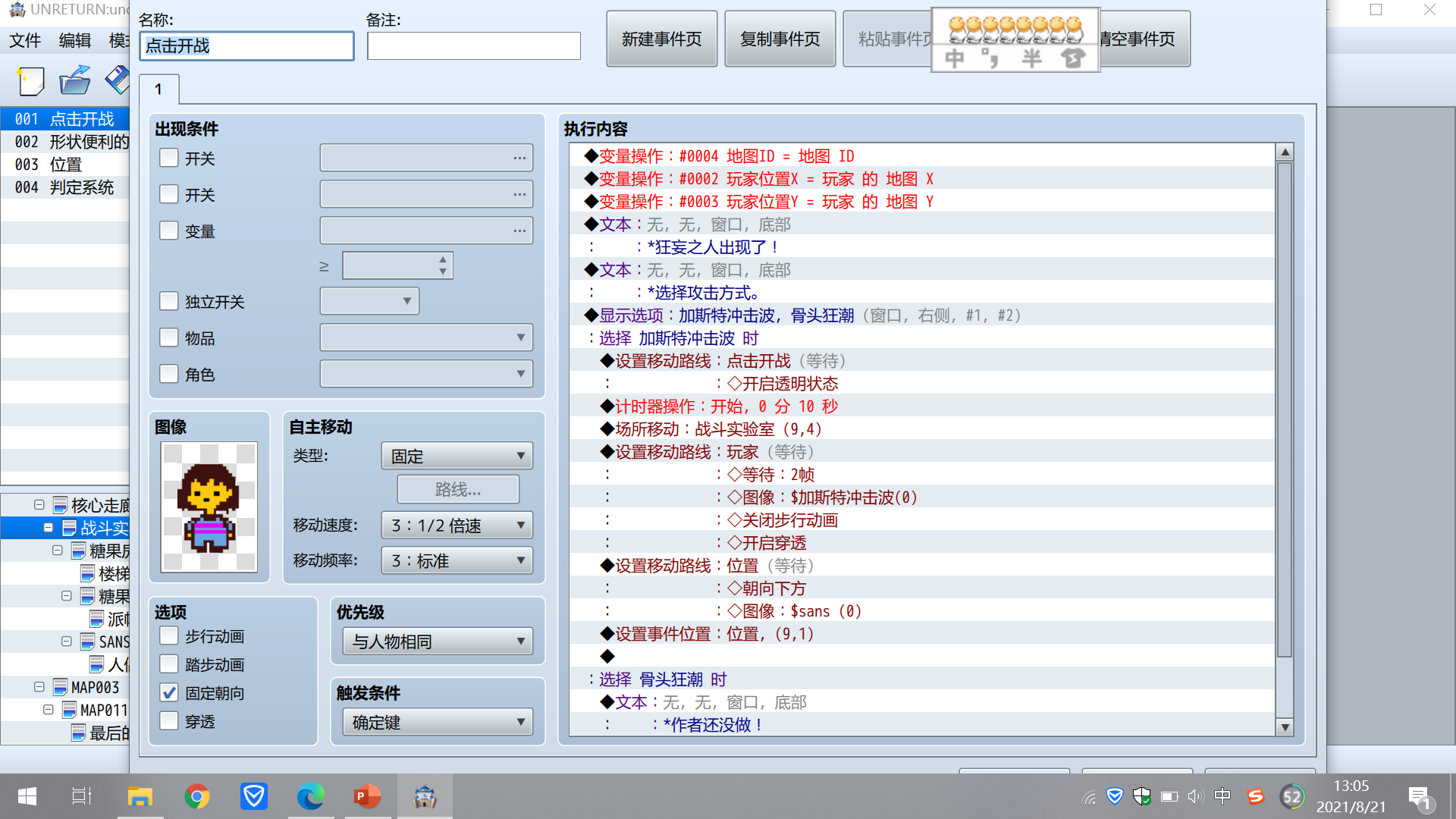Enable the 变量 condition checkbox

[169, 231]
